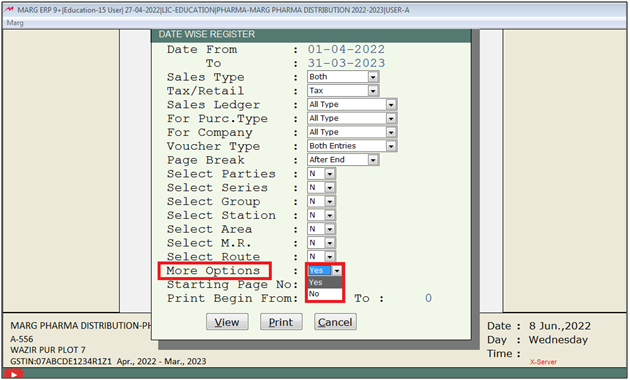Click the View button
630x380 pixels.
pyautogui.click(x=227, y=322)
